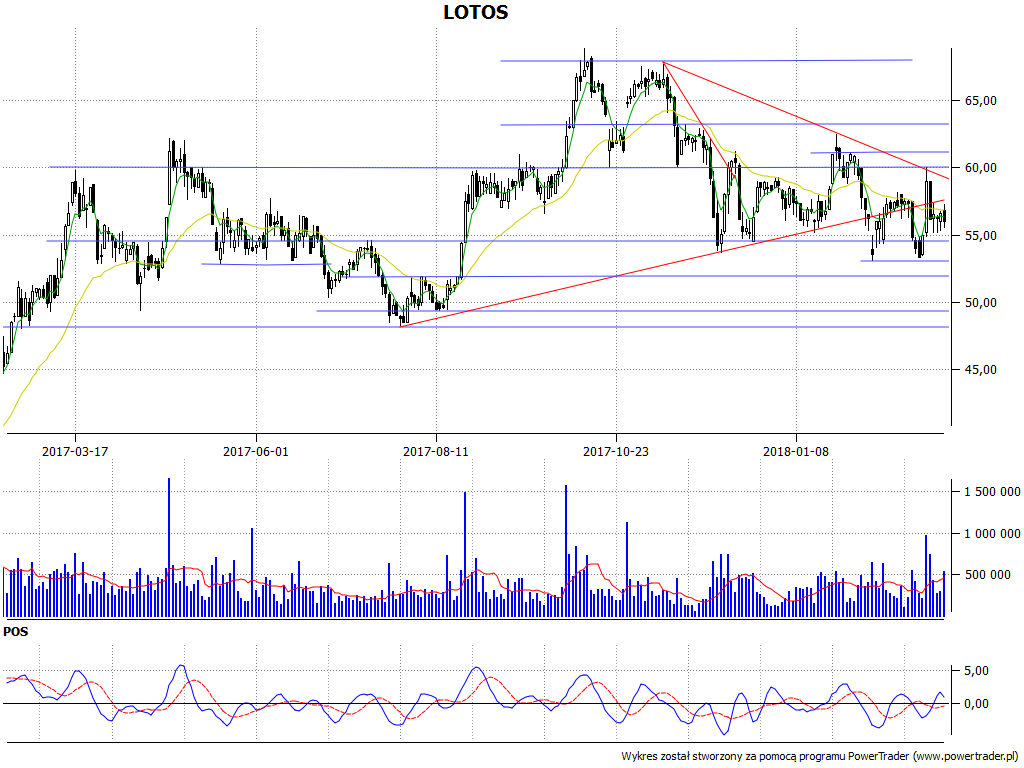This screenshot has height=768, width=1024.
Task: Click the PowerTrader footer credit text
Action: 821,756
